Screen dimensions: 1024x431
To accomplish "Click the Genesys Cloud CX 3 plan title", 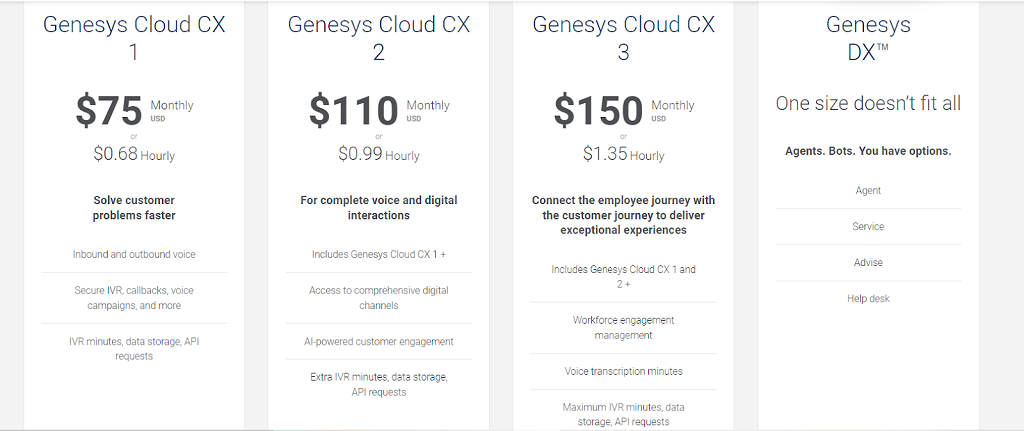I will tap(623, 37).
